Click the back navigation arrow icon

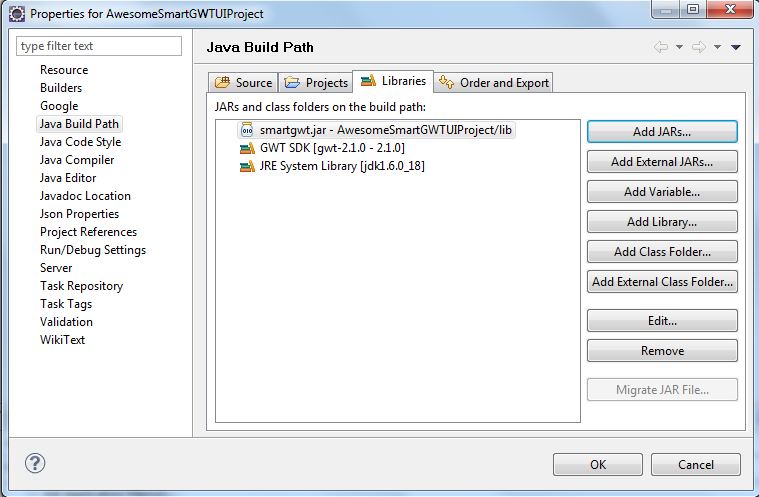click(661, 47)
